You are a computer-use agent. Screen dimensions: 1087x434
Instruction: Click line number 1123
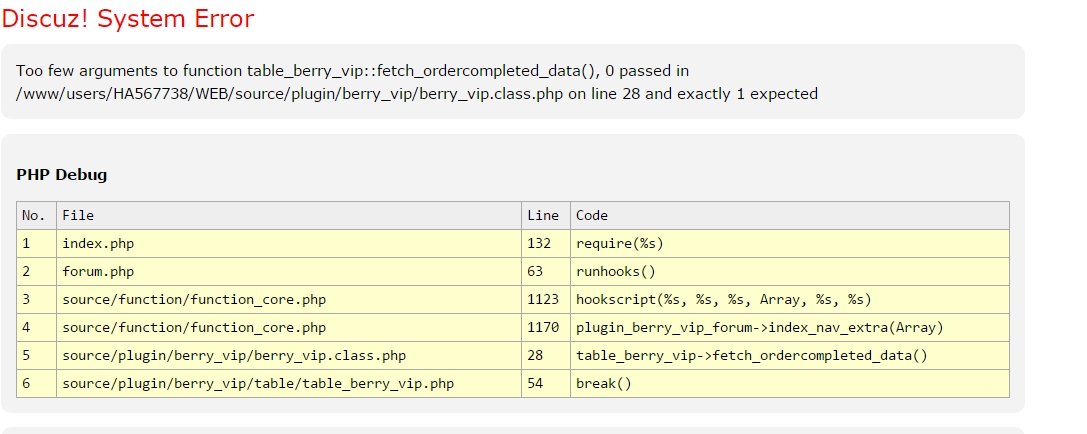546,300
